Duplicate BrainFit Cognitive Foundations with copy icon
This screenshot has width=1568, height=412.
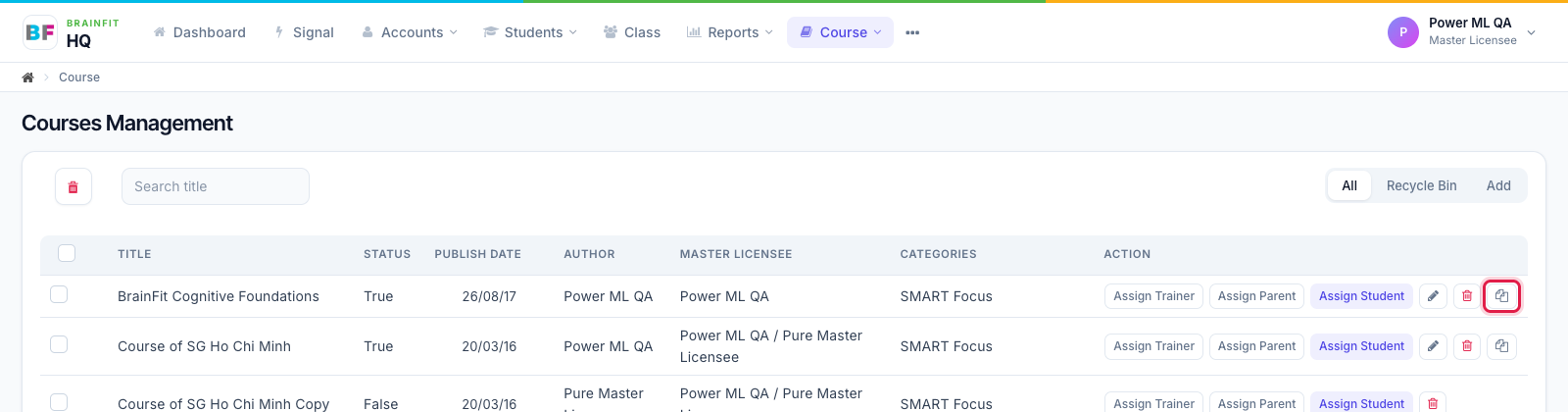[x=1501, y=296]
